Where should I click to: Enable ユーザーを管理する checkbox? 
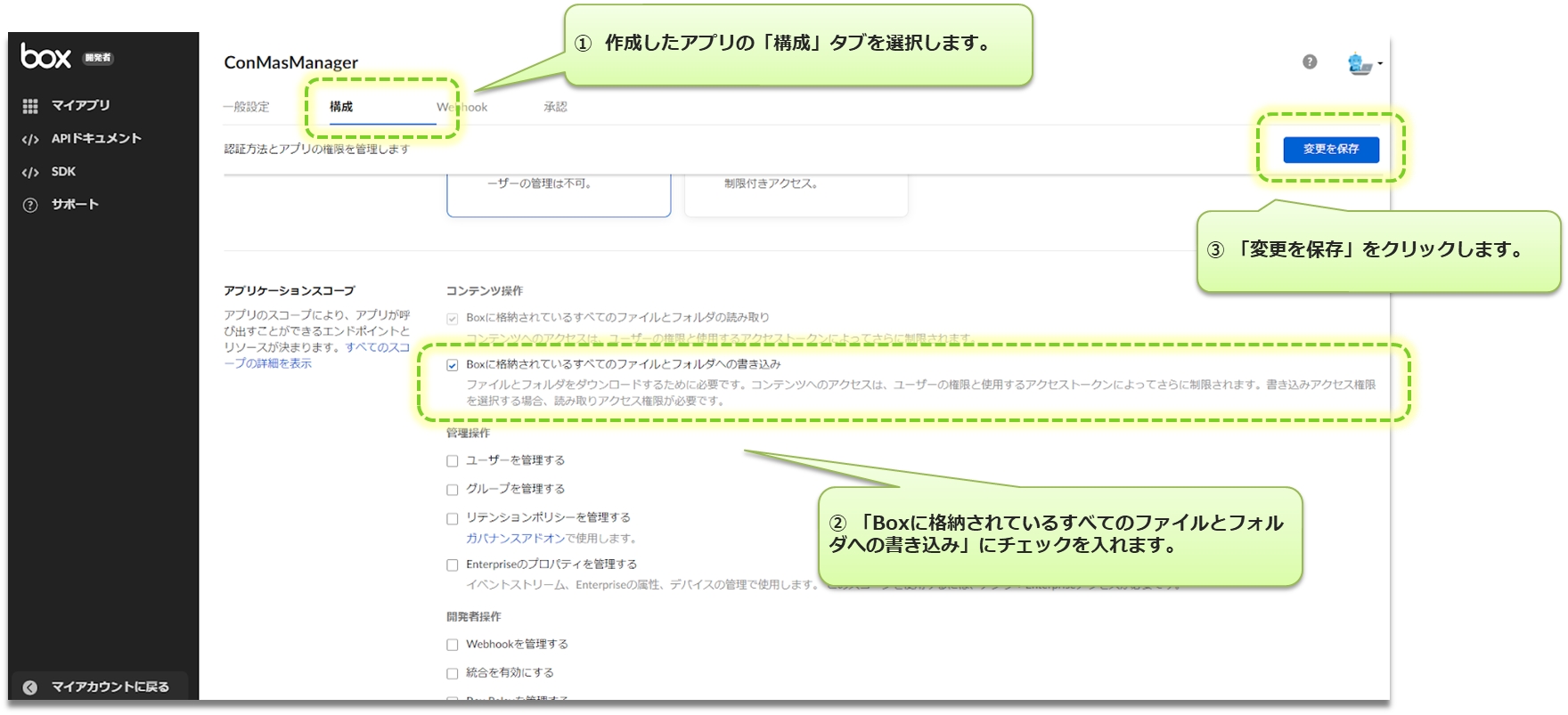point(453,461)
